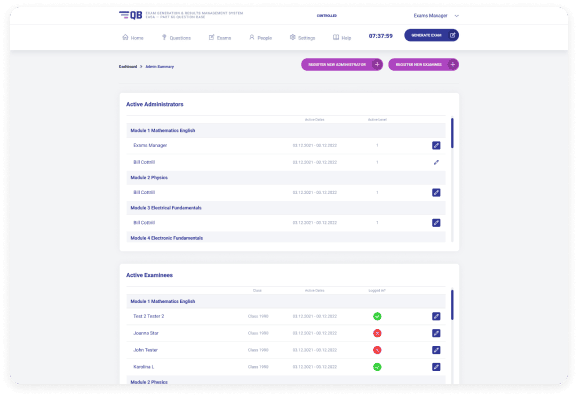Edit Bill Cottrill under Module 3 Electrical Fundamentals
578x397 pixels.
pyautogui.click(x=436, y=223)
